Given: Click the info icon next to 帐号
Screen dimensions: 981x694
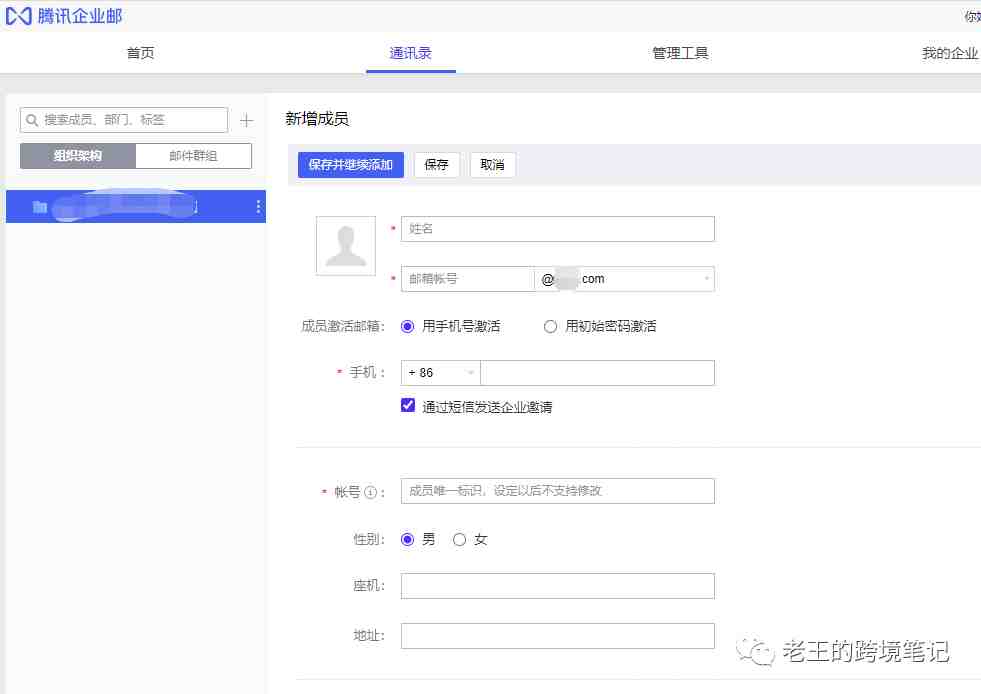Looking at the screenshot, I should tap(370, 492).
